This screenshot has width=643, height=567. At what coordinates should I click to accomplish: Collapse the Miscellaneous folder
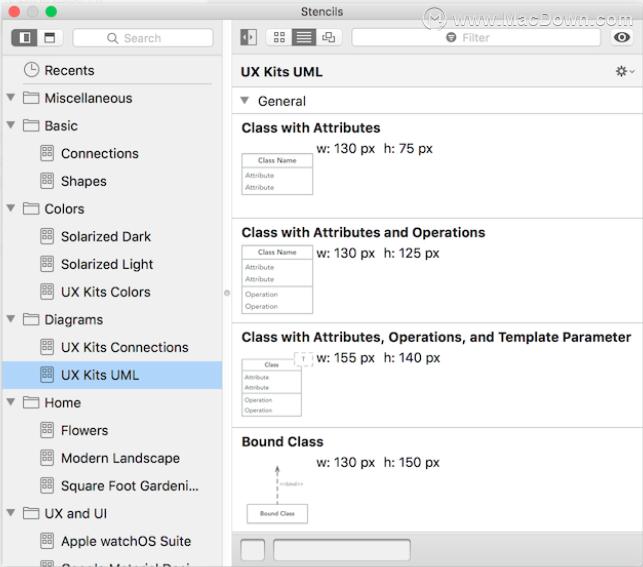tap(11, 98)
